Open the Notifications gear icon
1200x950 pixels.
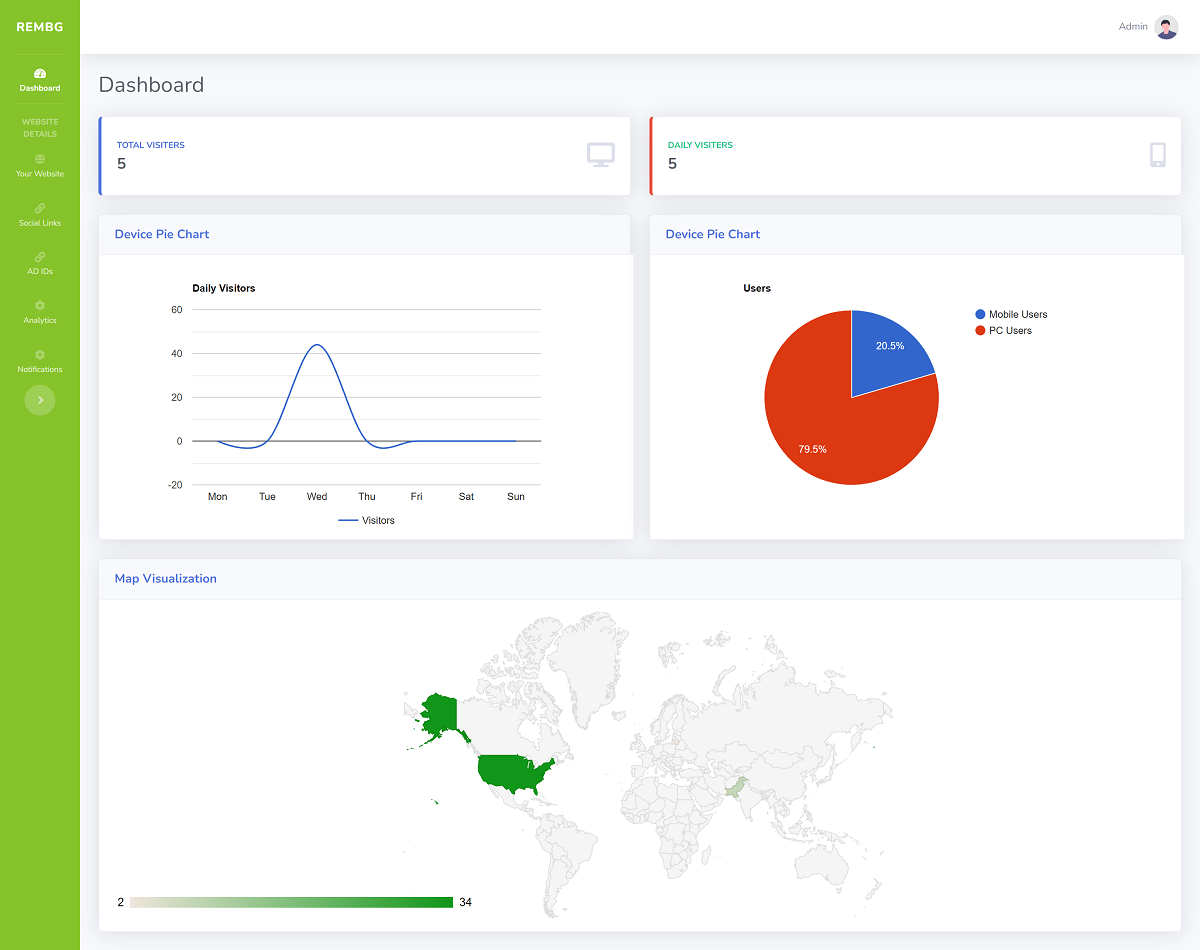[40, 354]
